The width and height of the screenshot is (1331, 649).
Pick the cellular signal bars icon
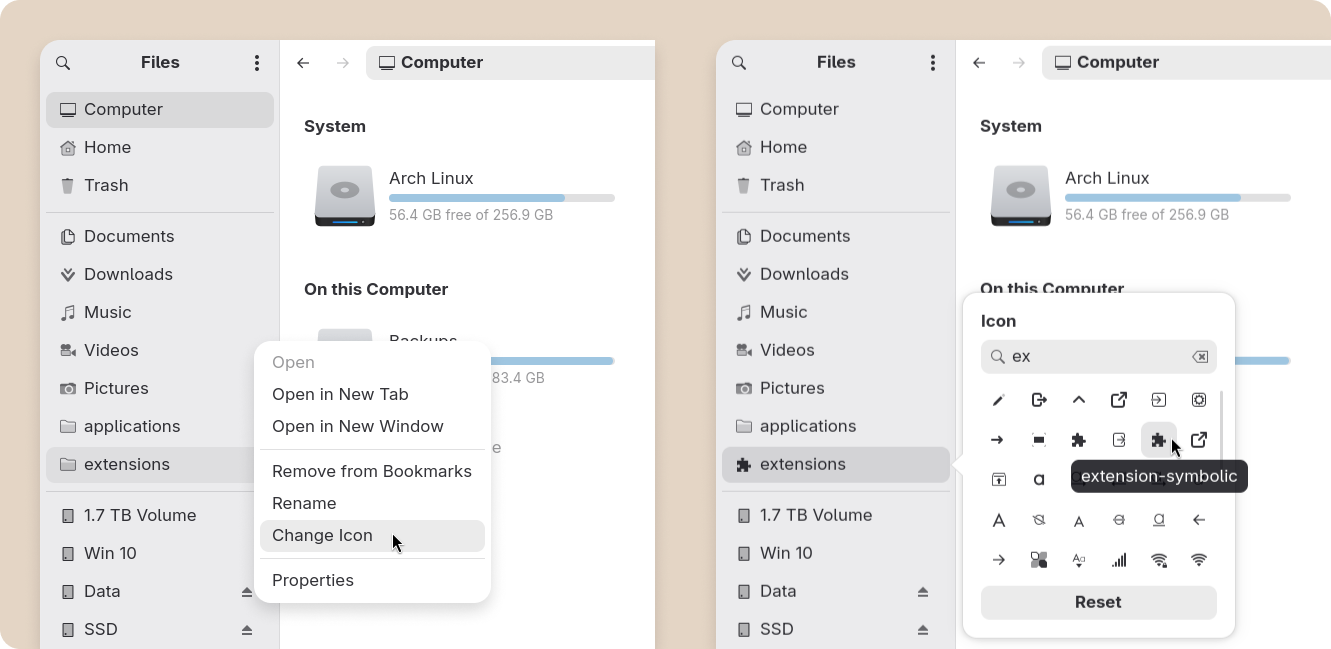(x=1119, y=560)
